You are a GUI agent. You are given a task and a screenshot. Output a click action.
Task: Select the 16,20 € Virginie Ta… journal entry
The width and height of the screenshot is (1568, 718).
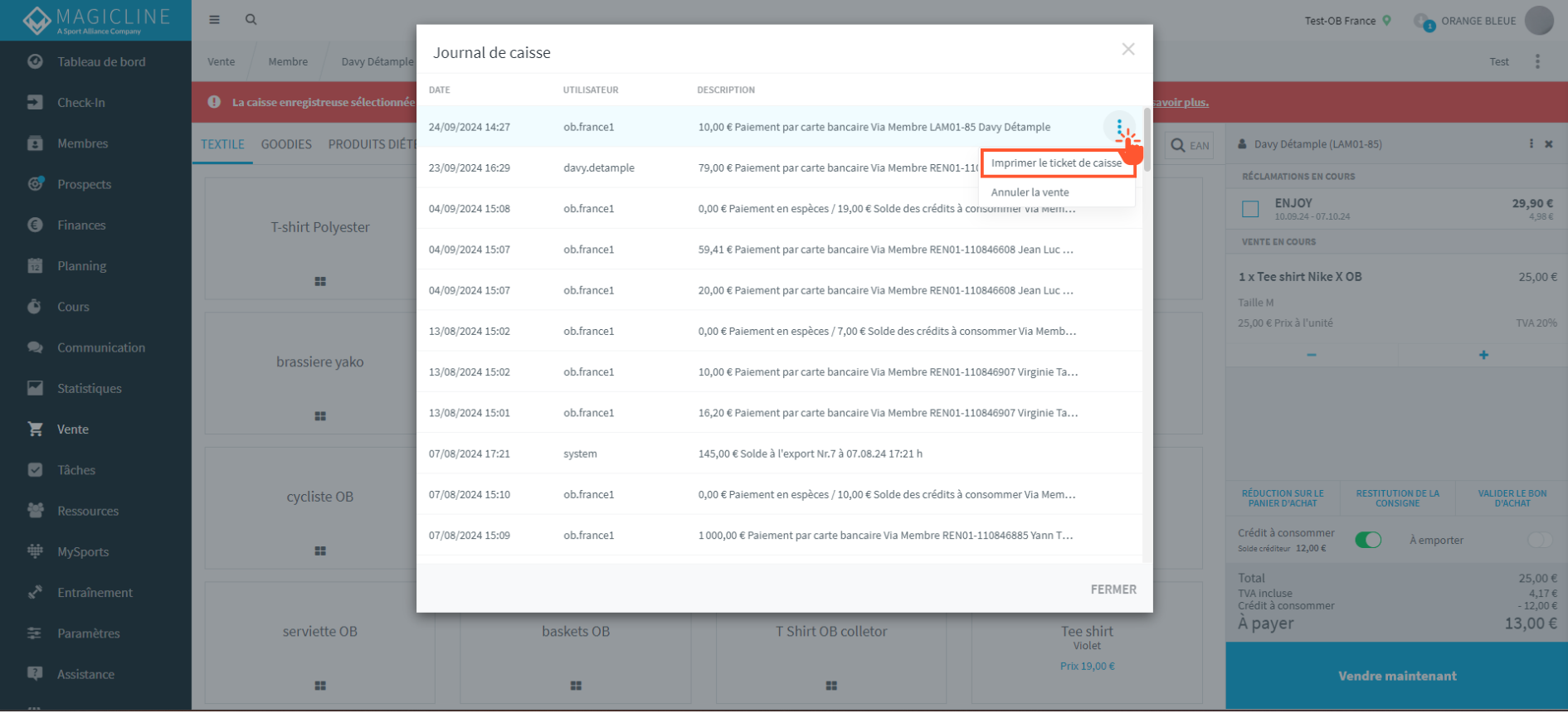coord(779,412)
